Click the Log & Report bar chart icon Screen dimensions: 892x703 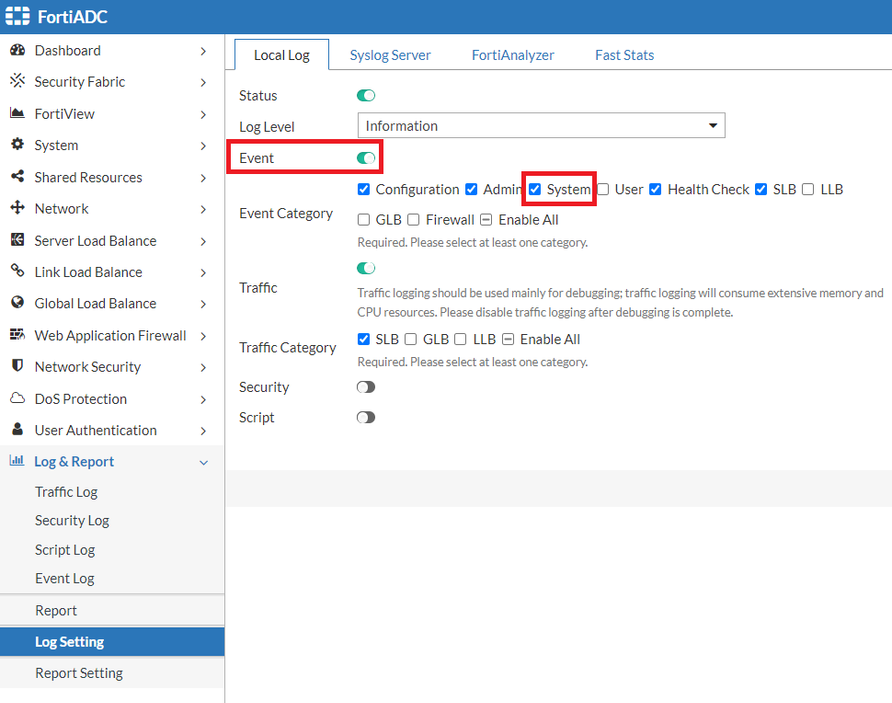(17, 461)
